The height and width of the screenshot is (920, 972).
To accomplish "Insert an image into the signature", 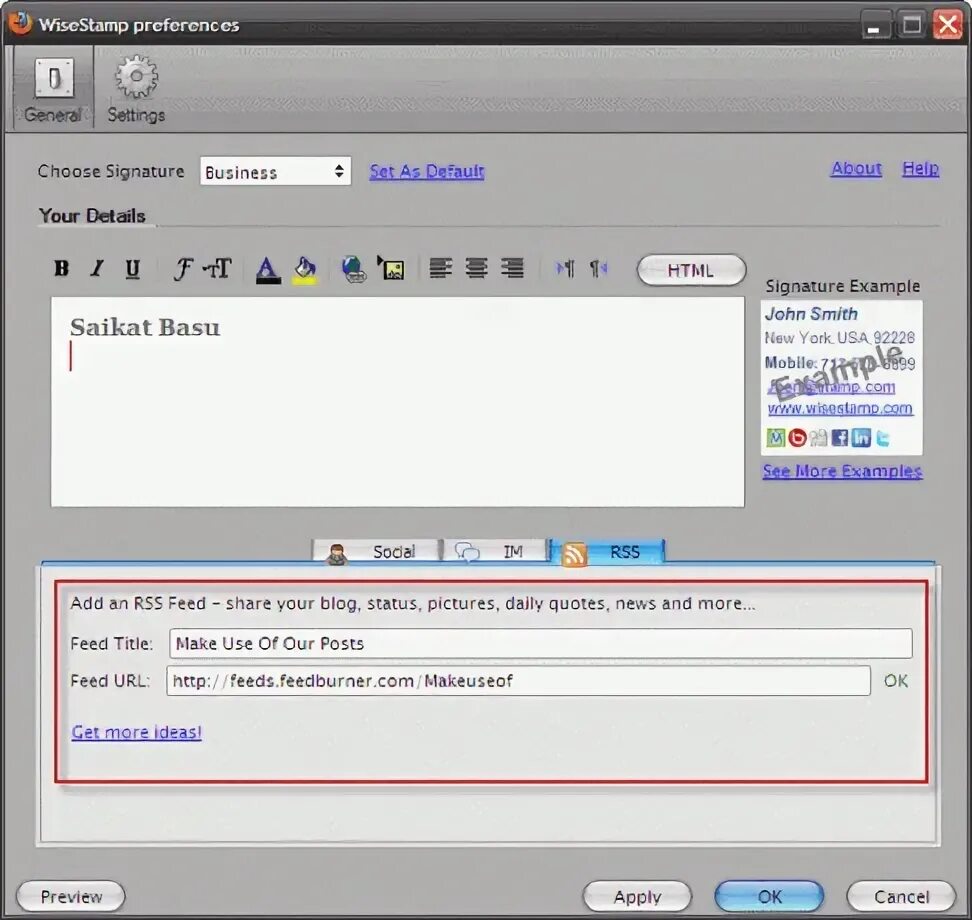I will point(391,268).
